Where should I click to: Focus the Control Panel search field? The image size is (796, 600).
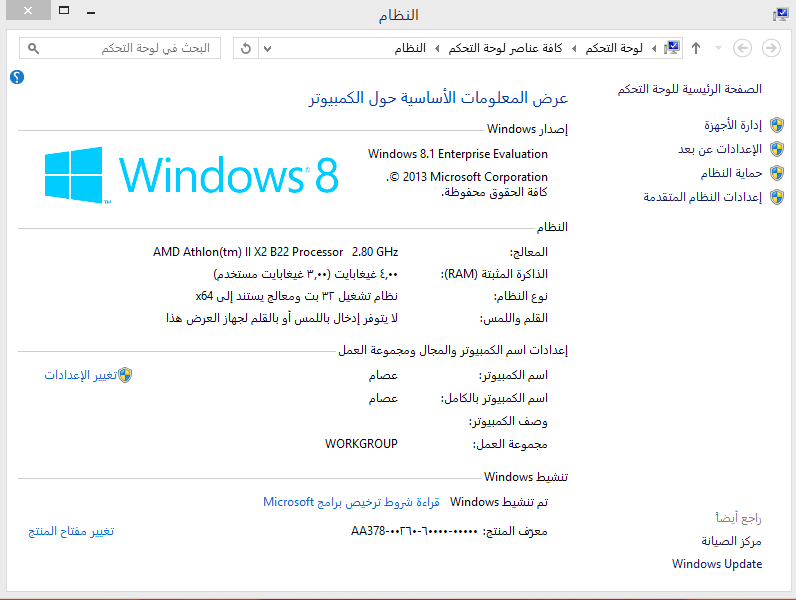tap(120, 48)
